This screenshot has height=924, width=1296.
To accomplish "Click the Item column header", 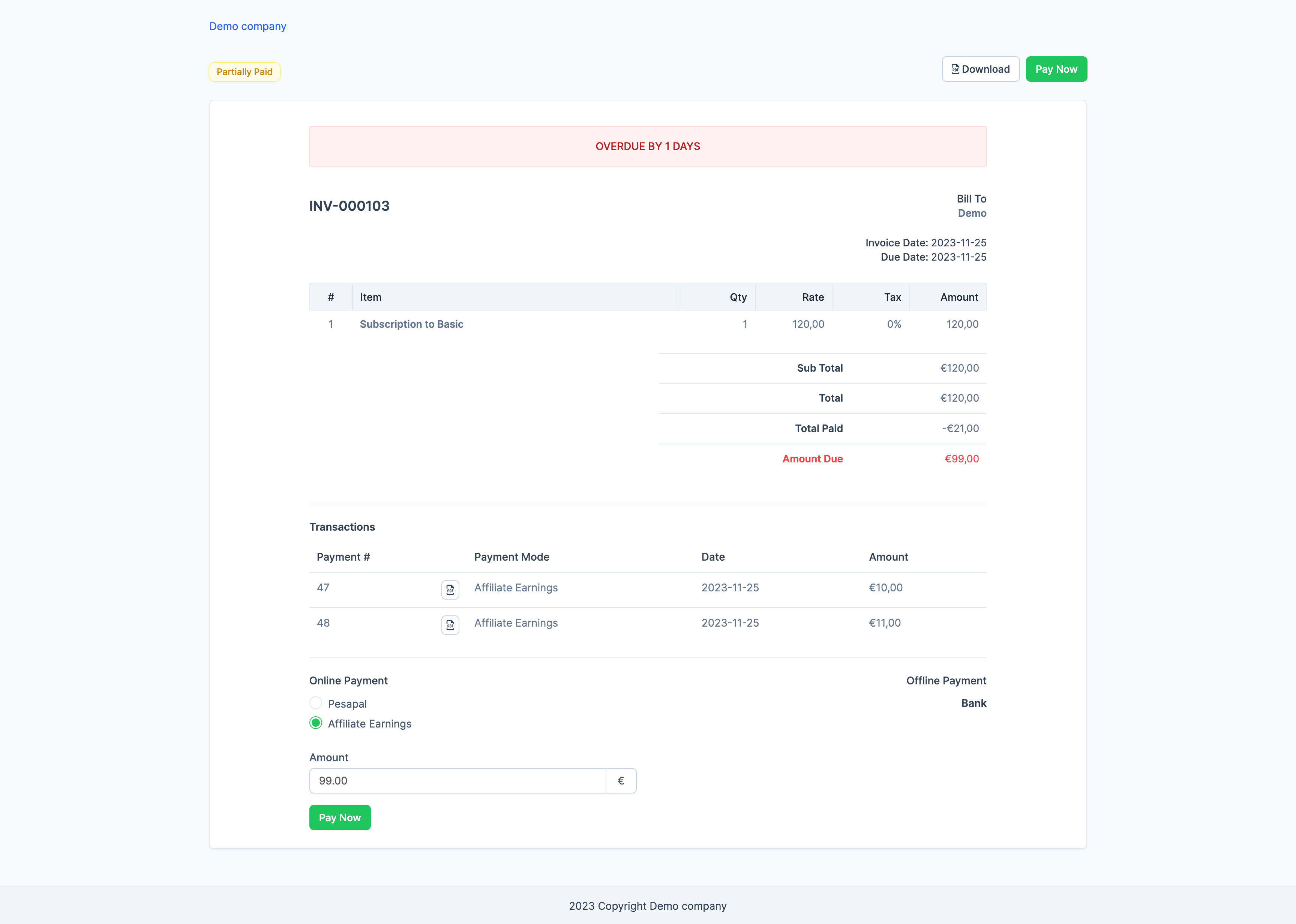I will (x=370, y=297).
